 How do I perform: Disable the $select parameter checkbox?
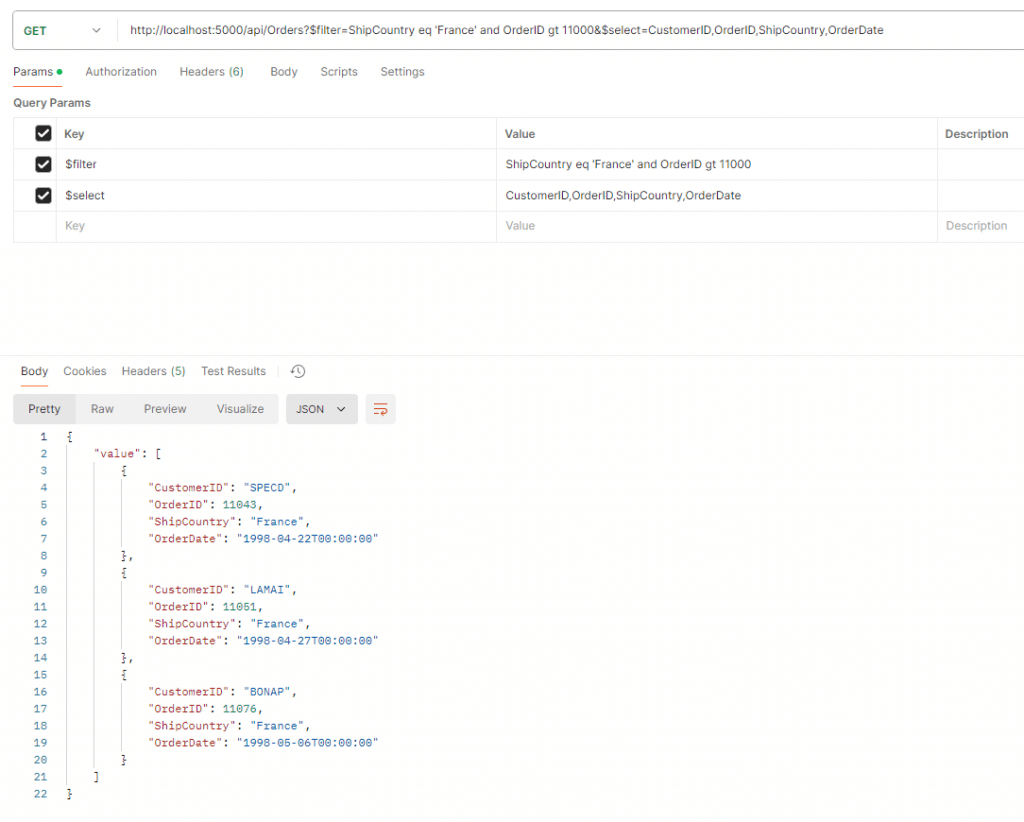pyautogui.click(x=43, y=195)
